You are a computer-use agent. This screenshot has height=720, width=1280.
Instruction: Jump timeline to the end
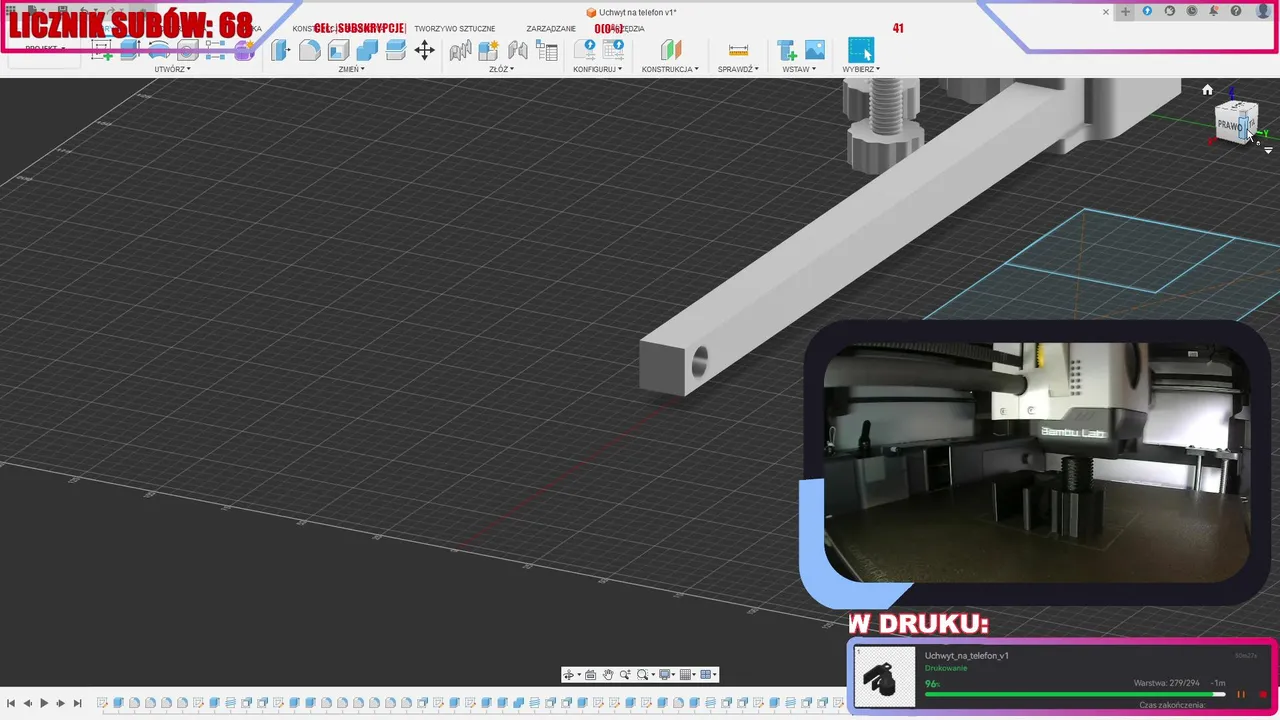tap(77, 704)
